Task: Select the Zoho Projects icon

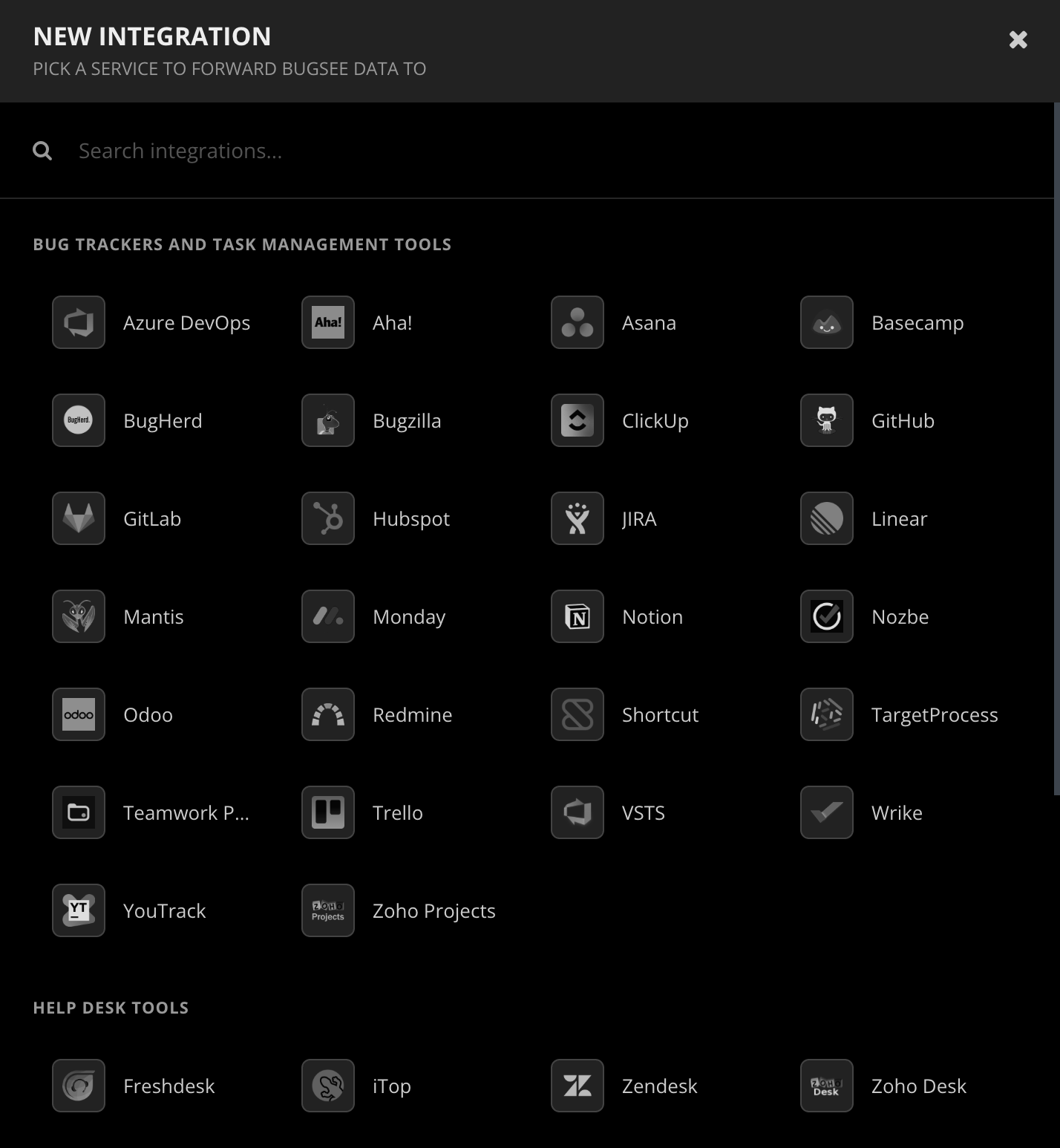Action: 328,910
